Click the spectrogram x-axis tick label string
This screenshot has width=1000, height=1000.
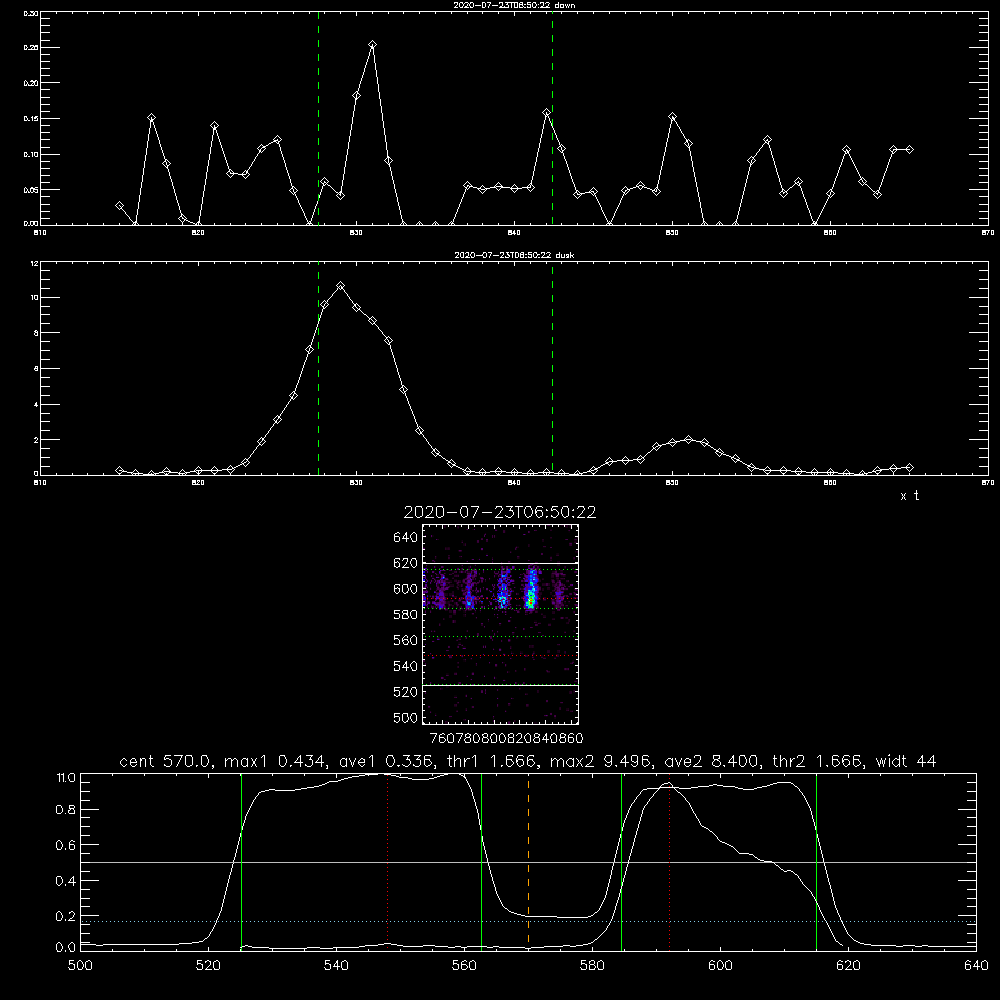pyautogui.click(x=506, y=738)
